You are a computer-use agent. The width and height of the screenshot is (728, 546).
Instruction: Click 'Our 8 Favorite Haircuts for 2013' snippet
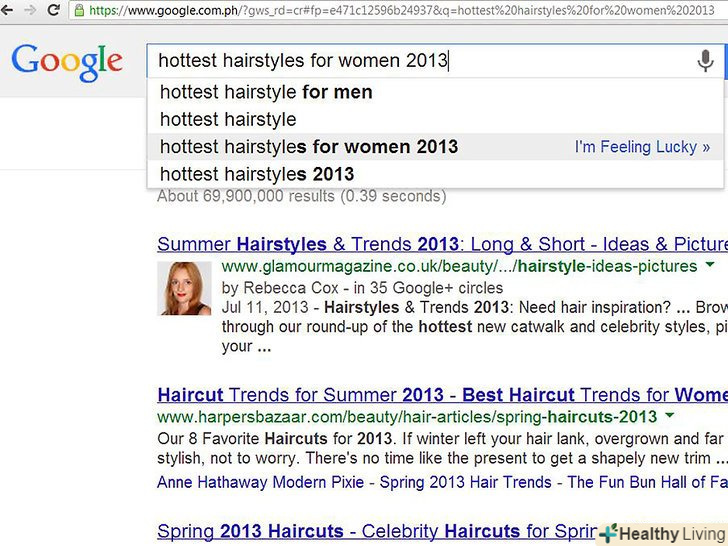pos(275,438)
